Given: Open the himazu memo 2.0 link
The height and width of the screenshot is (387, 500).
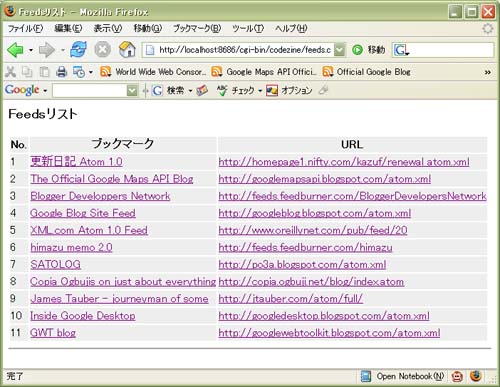Looking at the screenshot, I should coord(71,247).
